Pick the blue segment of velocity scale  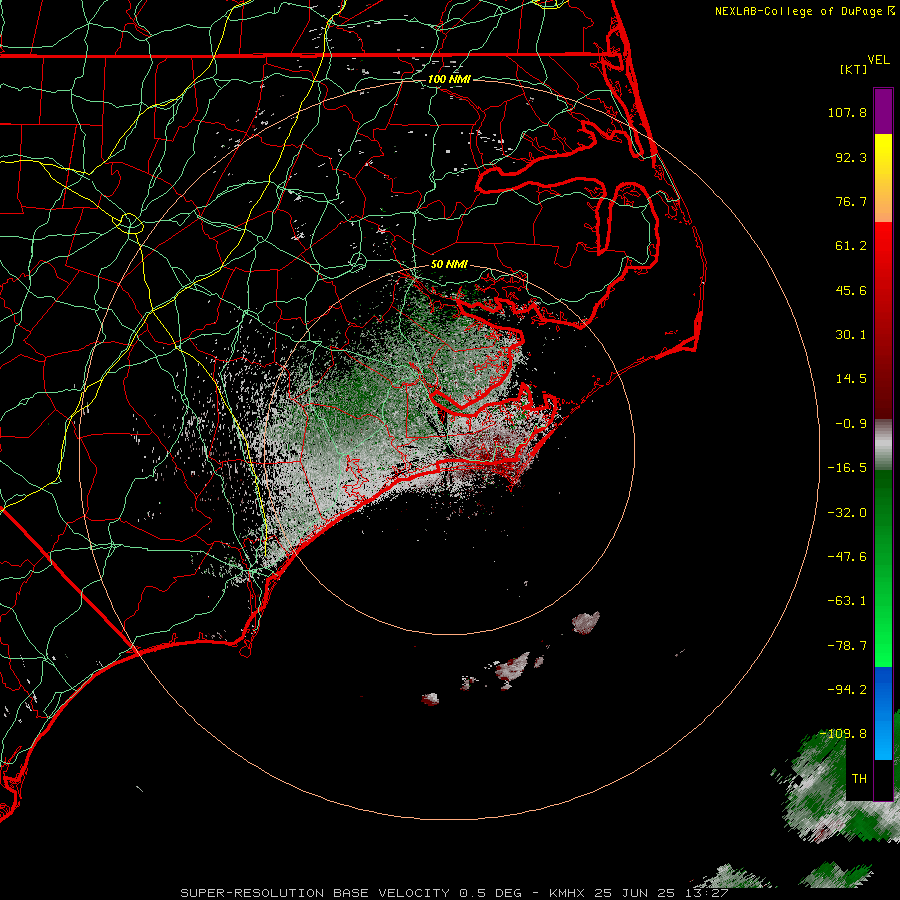click(883, 712)
